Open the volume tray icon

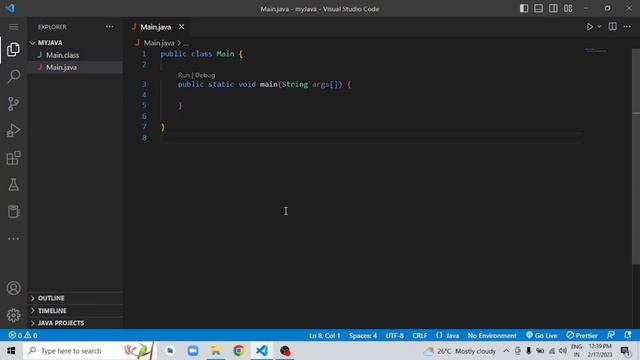point(563,351)
